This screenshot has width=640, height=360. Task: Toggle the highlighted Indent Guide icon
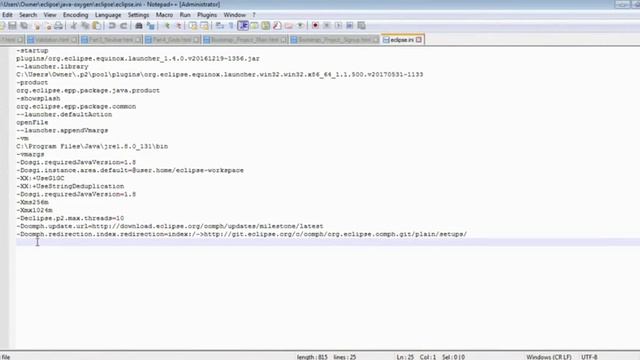(x=243, y=26)
